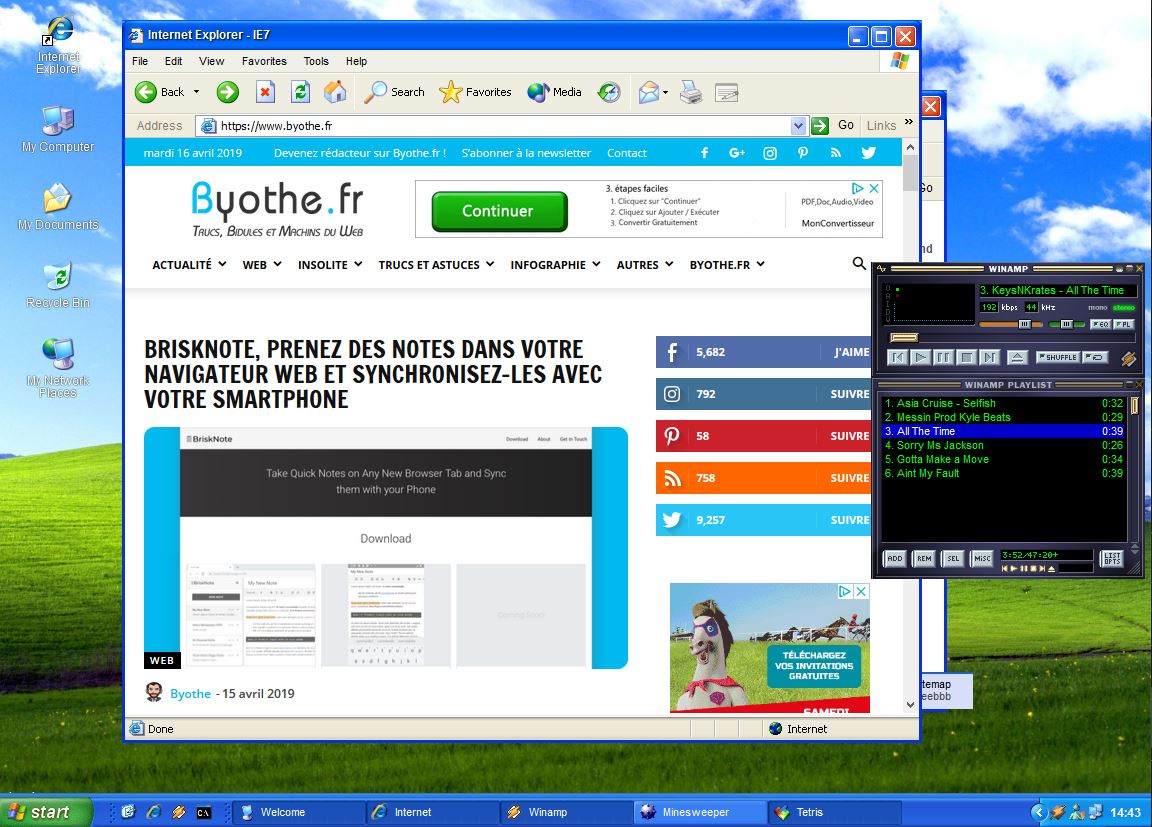Click the green Forward arrow in Internet Explorer

228,92
